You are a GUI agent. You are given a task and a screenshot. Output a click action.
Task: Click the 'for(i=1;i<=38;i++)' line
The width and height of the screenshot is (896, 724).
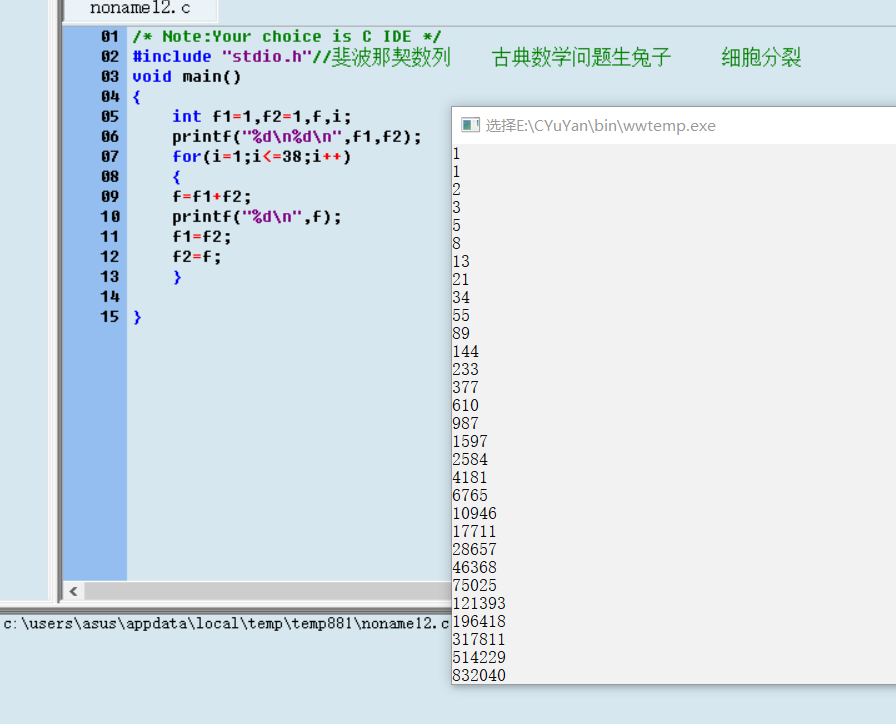pos(262,157)
